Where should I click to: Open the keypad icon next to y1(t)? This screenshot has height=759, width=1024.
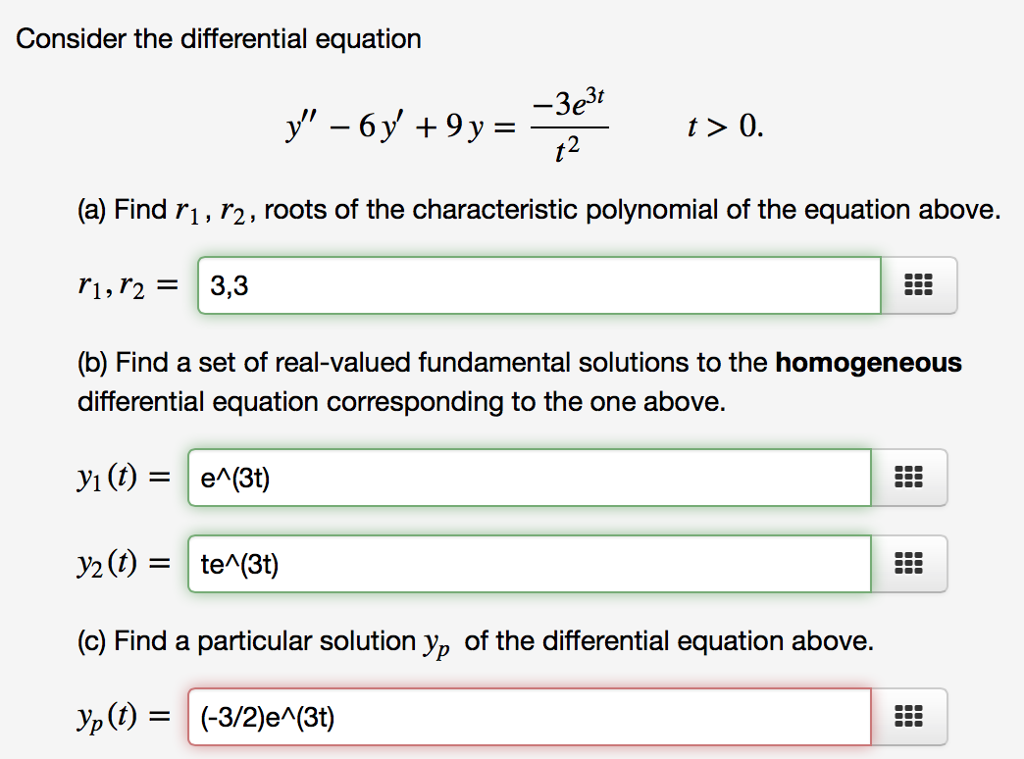(909, 477)
